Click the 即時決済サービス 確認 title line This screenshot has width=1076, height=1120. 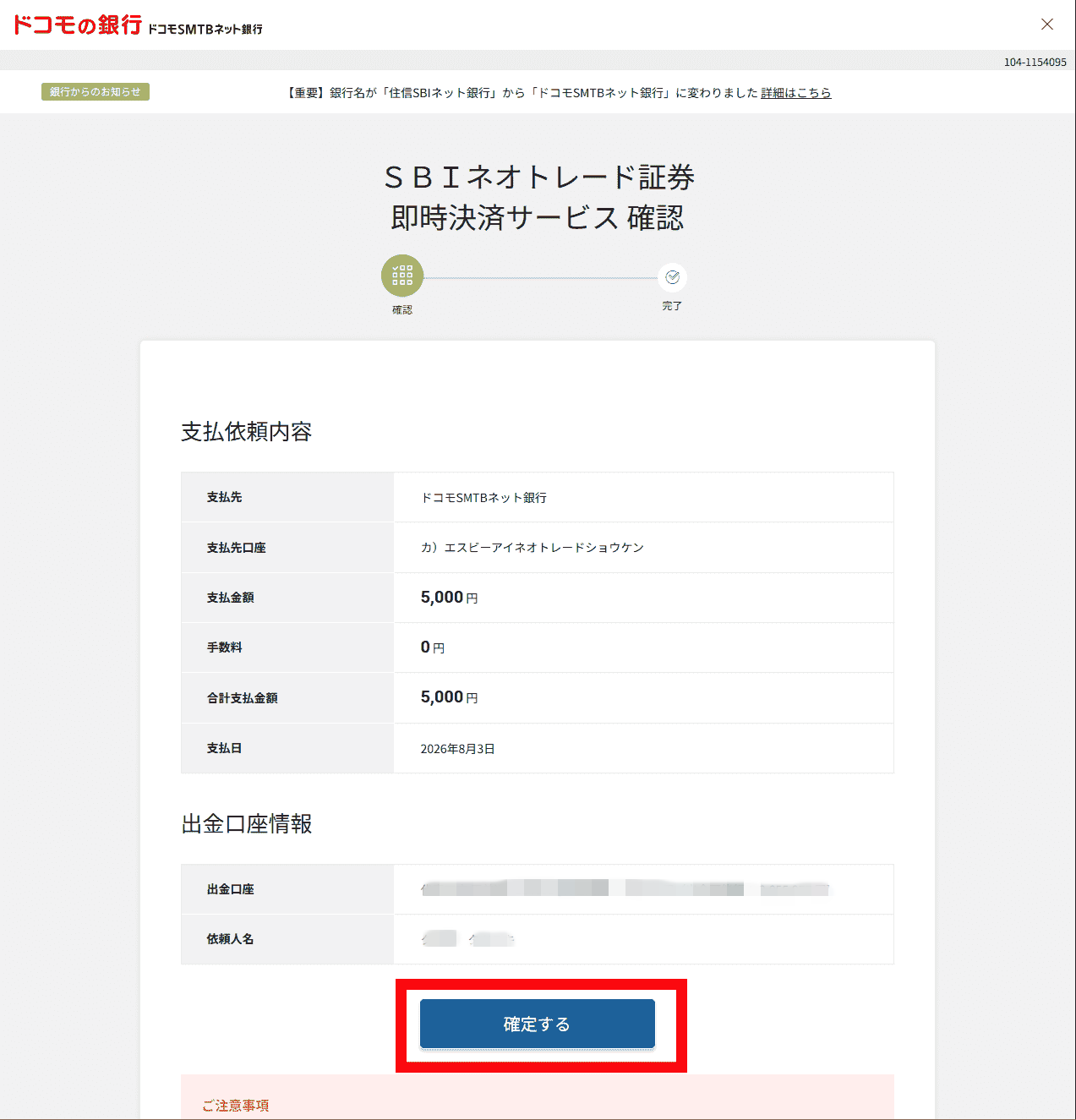coord(538,218)
